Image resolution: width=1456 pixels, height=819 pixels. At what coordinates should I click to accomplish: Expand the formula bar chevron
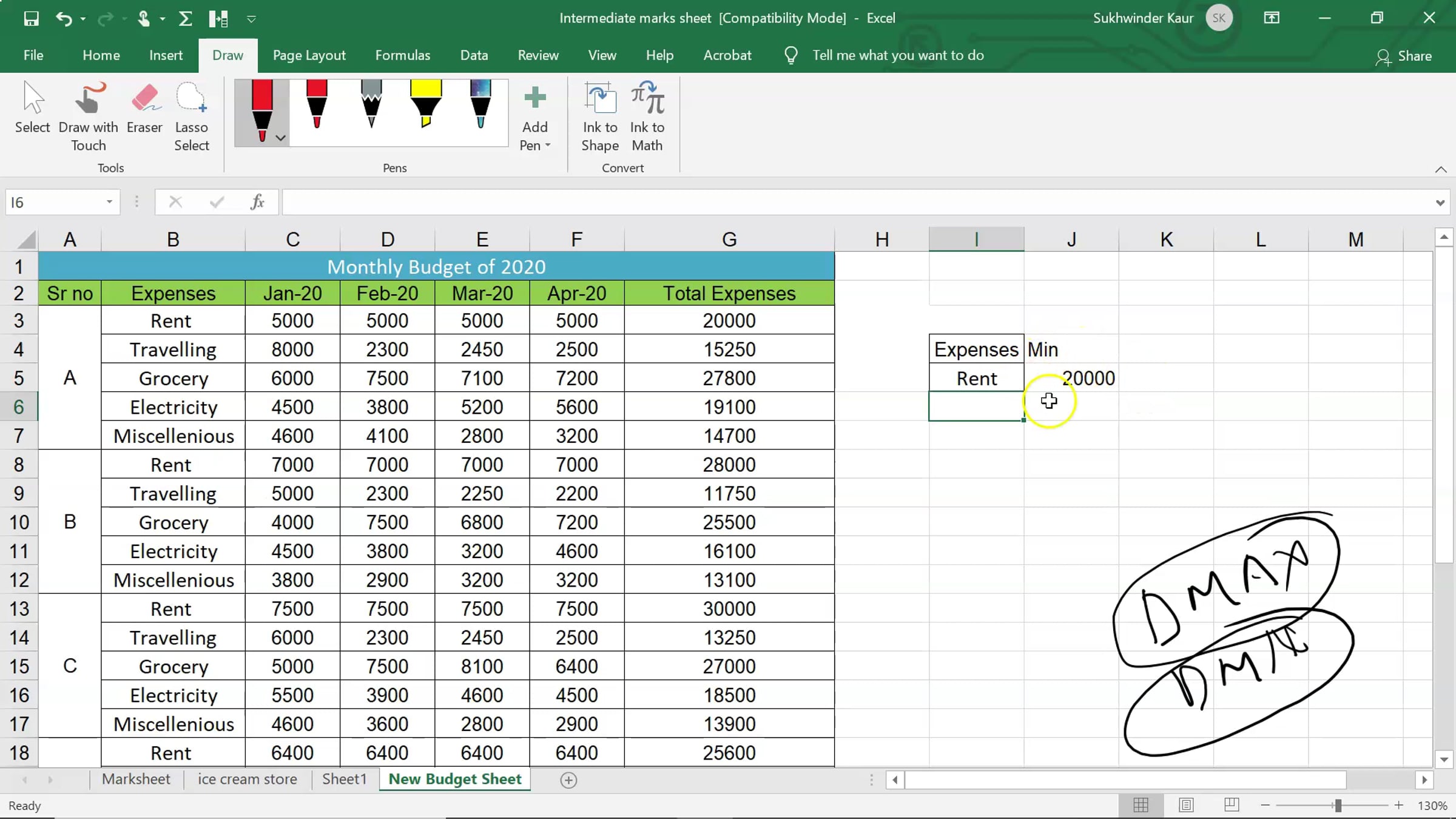click(x=1440, y=203)
